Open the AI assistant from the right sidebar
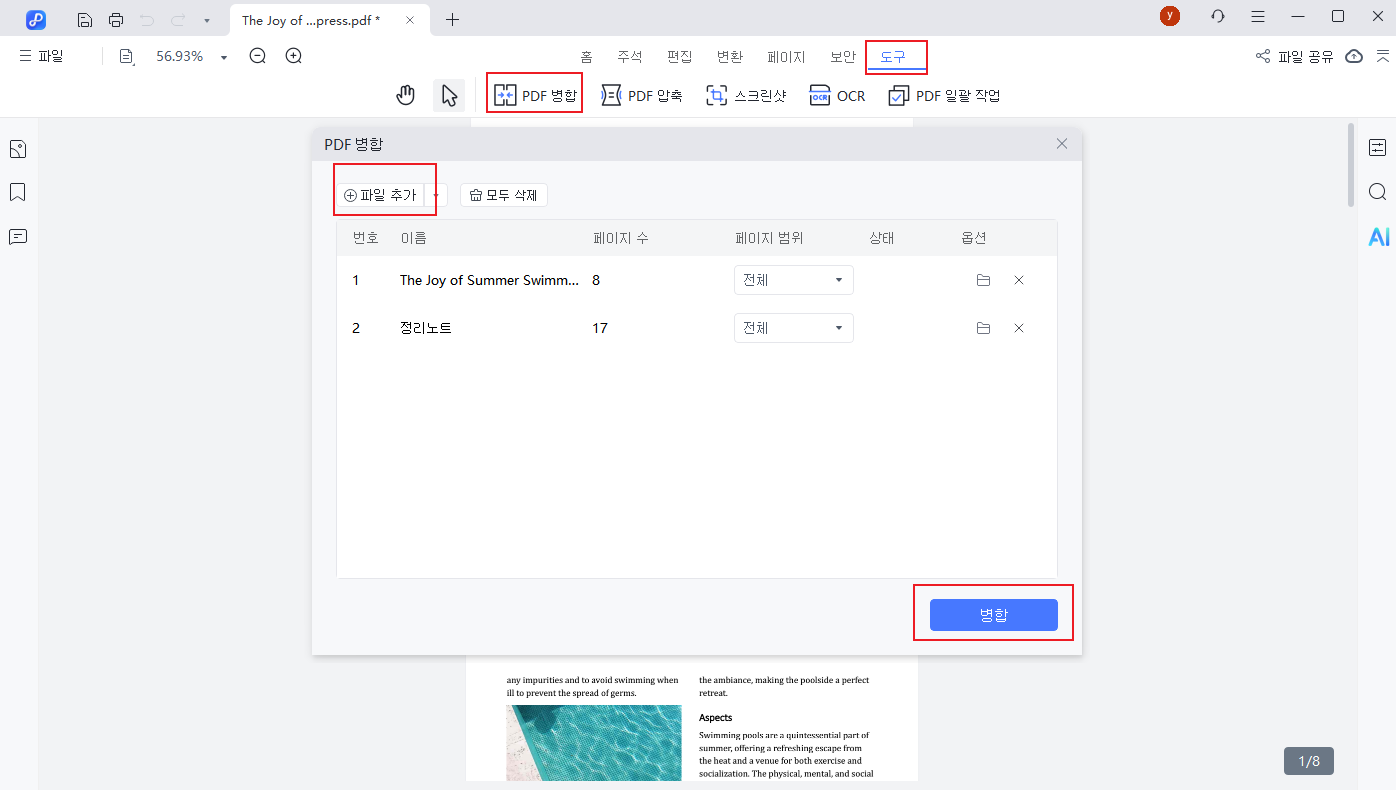Screen dimensions: 1396x790 tap(1379, 237)
